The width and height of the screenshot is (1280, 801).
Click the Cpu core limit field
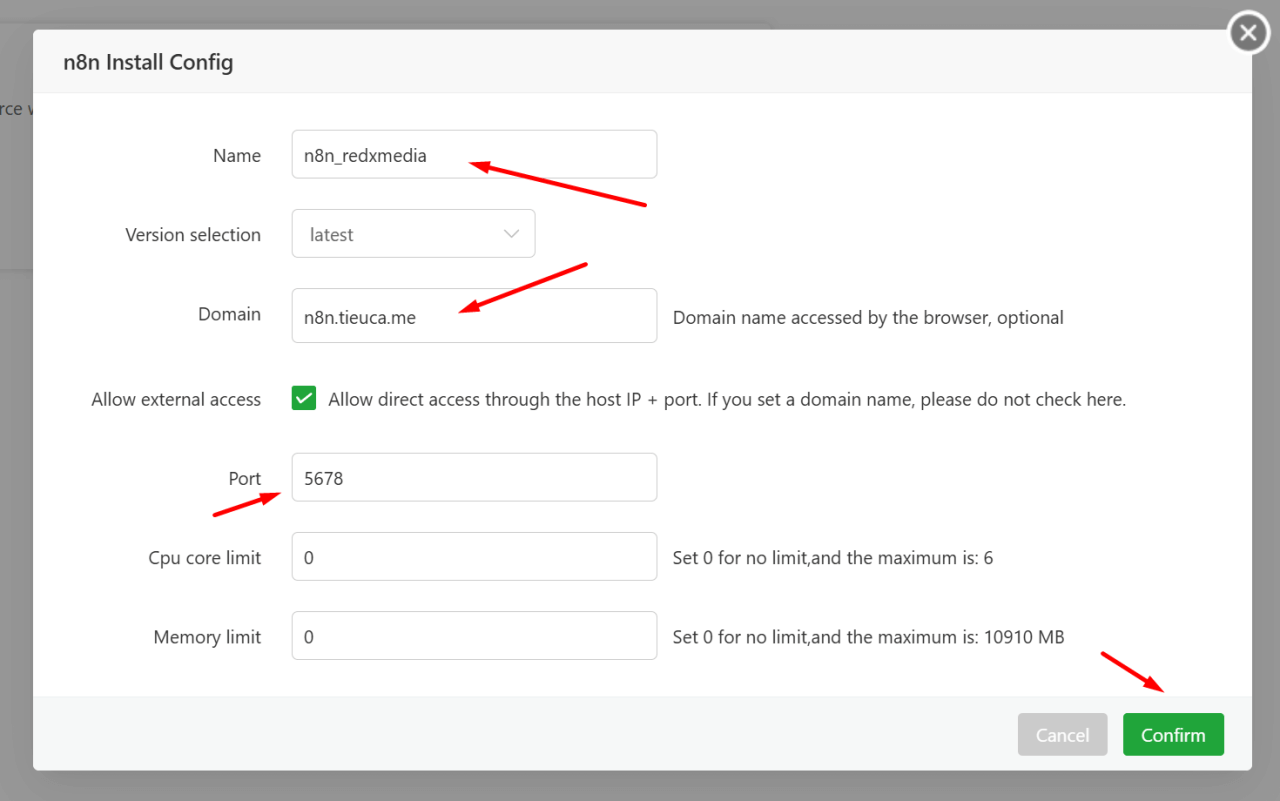474,556
